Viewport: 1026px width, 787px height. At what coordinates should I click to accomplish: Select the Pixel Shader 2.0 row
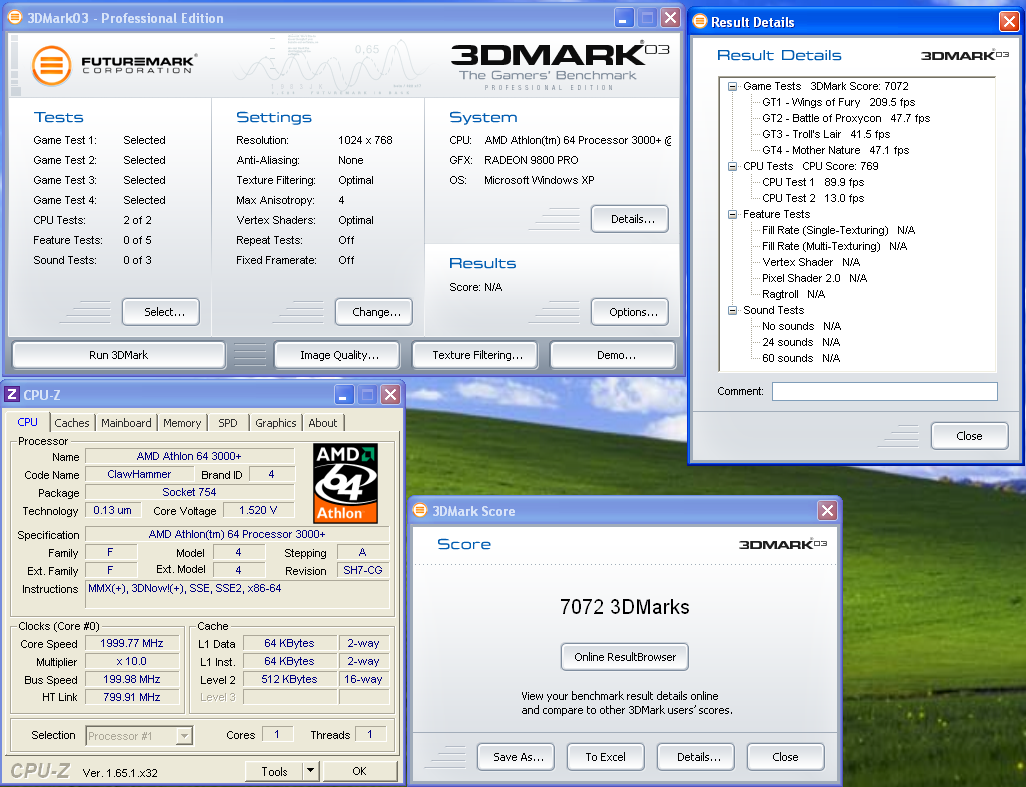click(814, 278)
